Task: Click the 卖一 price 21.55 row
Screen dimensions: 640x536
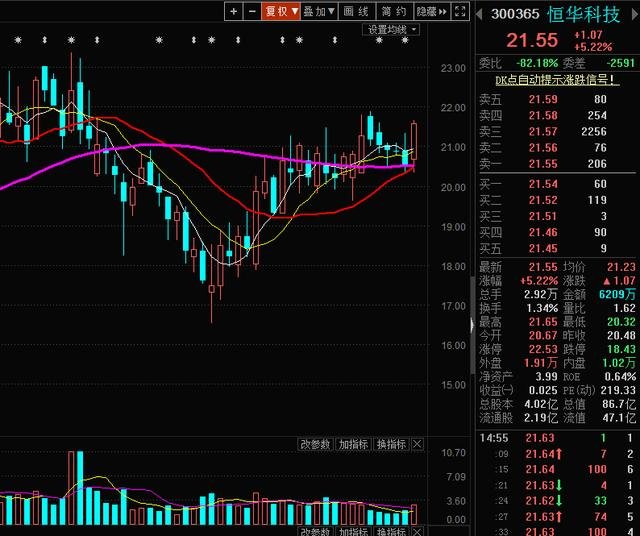Action: coord(557,164)
